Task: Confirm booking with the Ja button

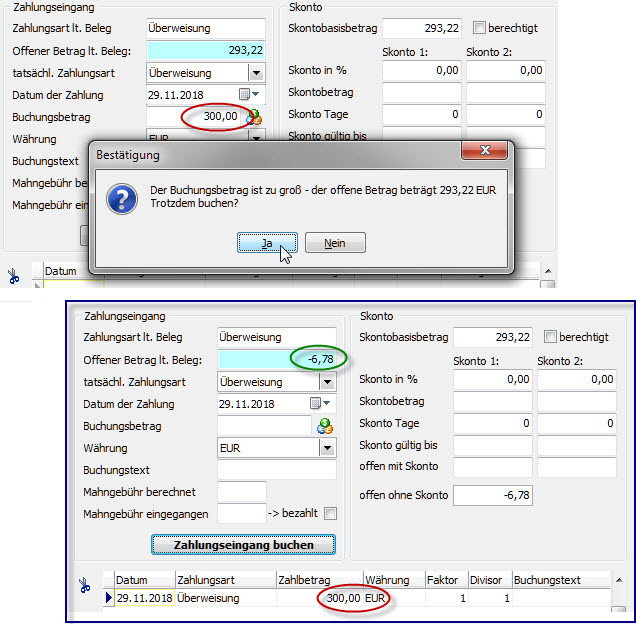Action: 266,243
